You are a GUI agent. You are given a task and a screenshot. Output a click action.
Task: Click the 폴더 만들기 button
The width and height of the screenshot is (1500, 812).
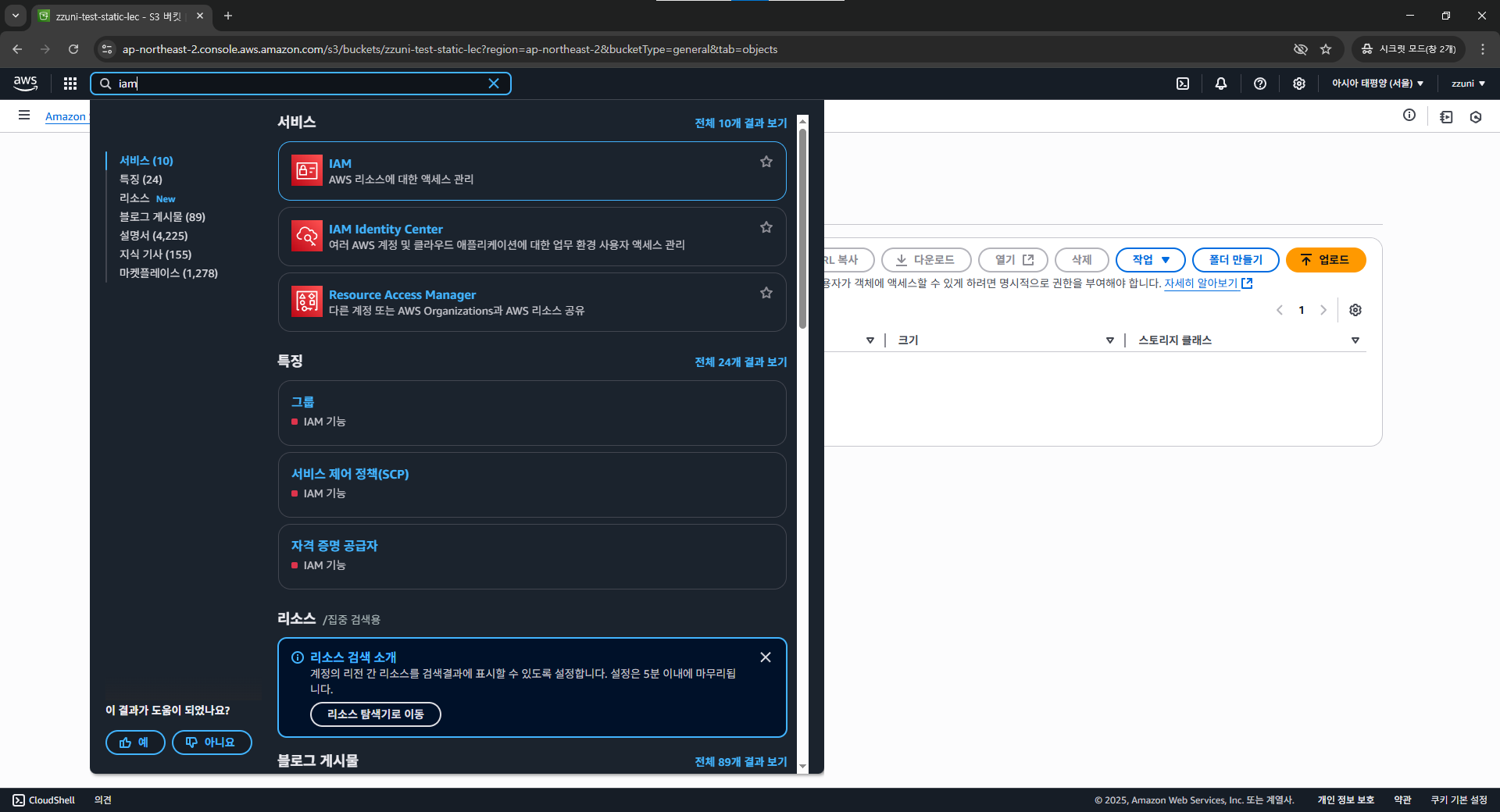(x=1236, y=260)
